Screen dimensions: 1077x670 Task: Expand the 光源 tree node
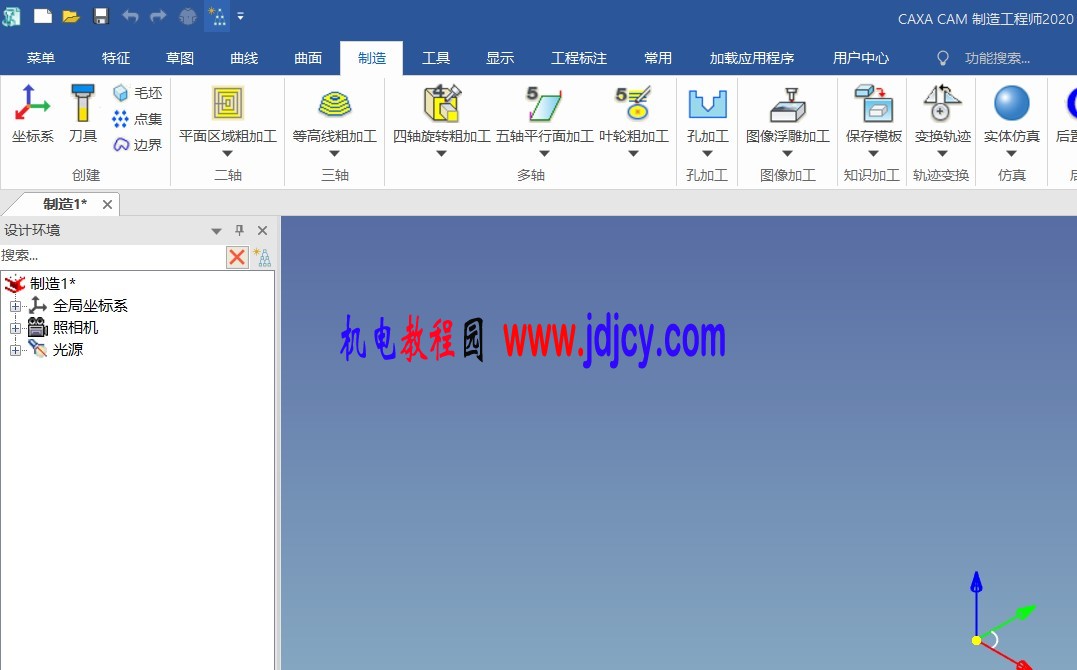click(15, 350)
